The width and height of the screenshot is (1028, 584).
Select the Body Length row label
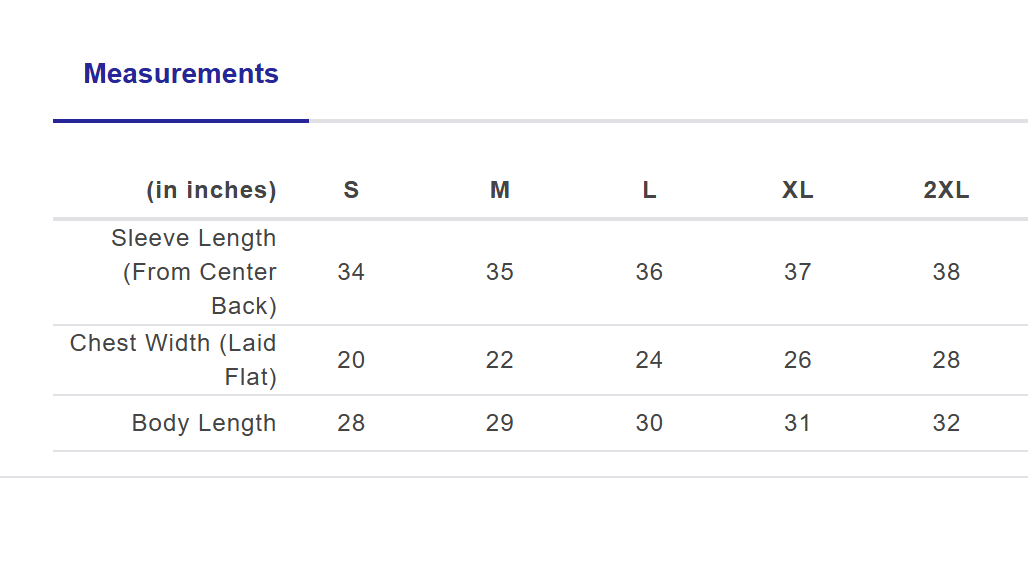click(x=204, y=423)
